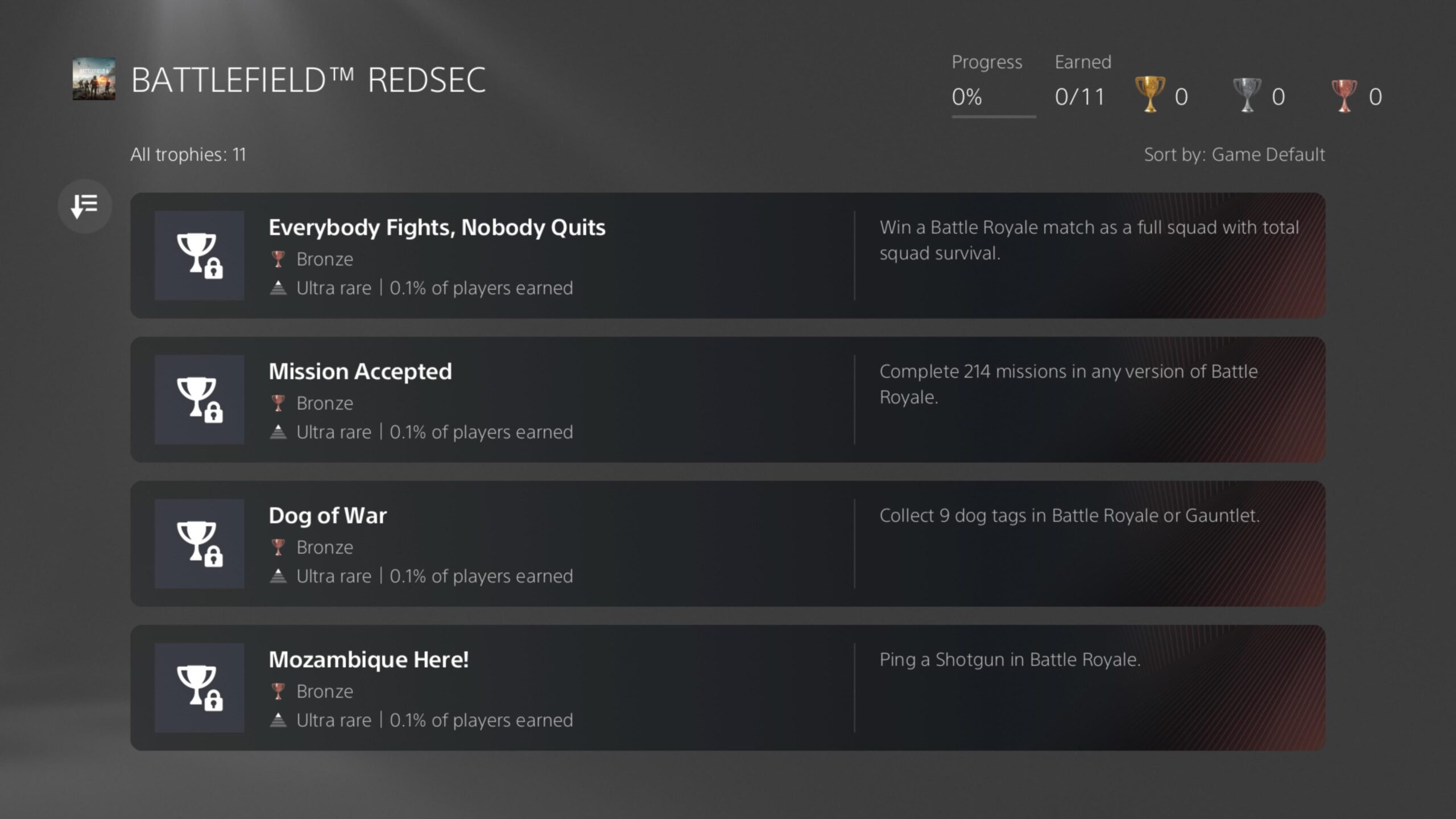The height and width of the screenshot is (819, 1456).
Task: Select the Mozambique Here! trophy title
Action: (369, 660)
